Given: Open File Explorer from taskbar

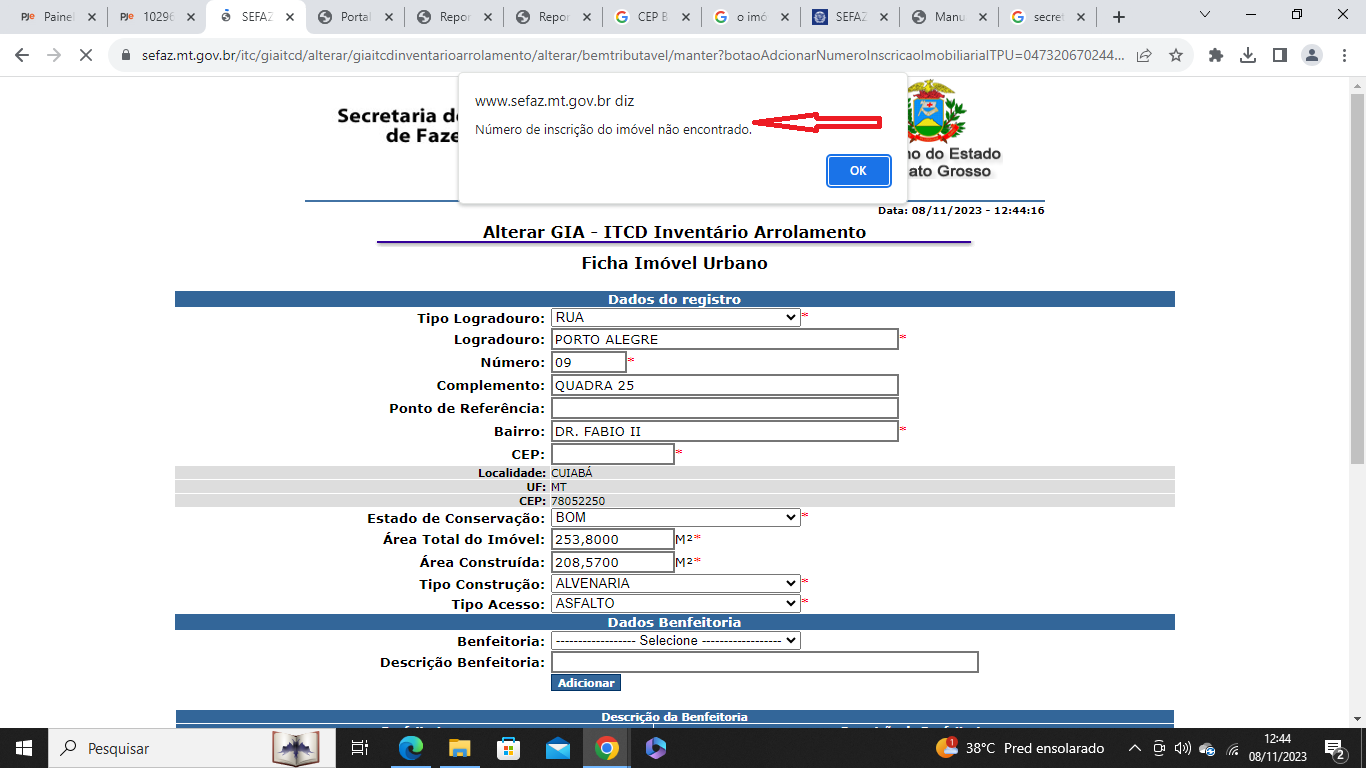Looking at the screenshot, I should pos(459,748).
